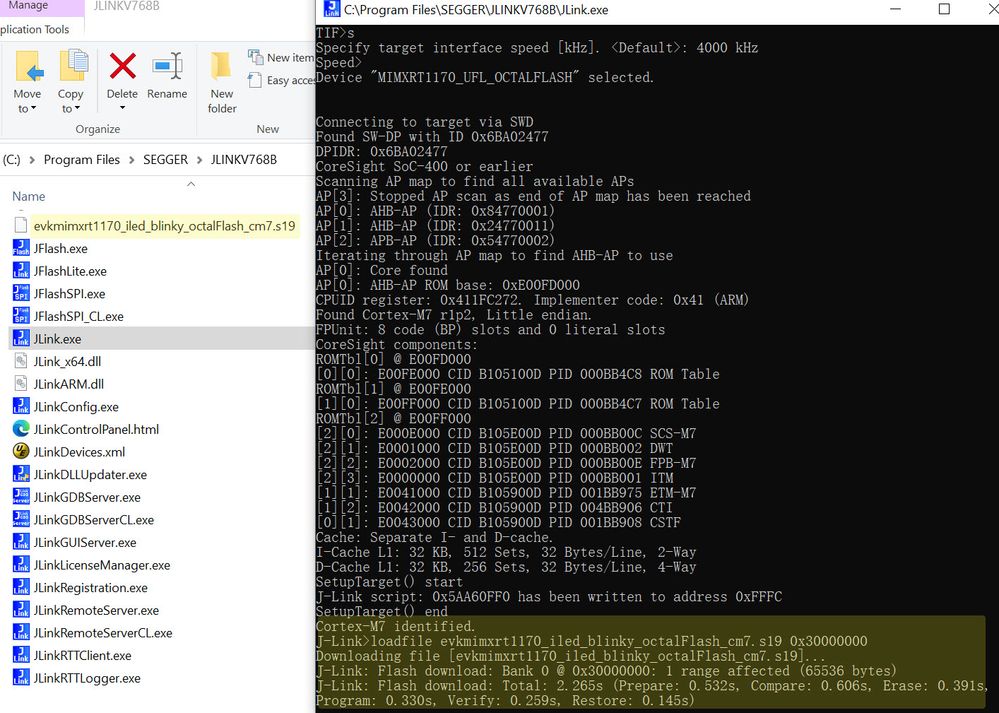Select the JLinkRegistration.exe file icon
The width and height of the screenshot is (999, 713).
[21, 587]
